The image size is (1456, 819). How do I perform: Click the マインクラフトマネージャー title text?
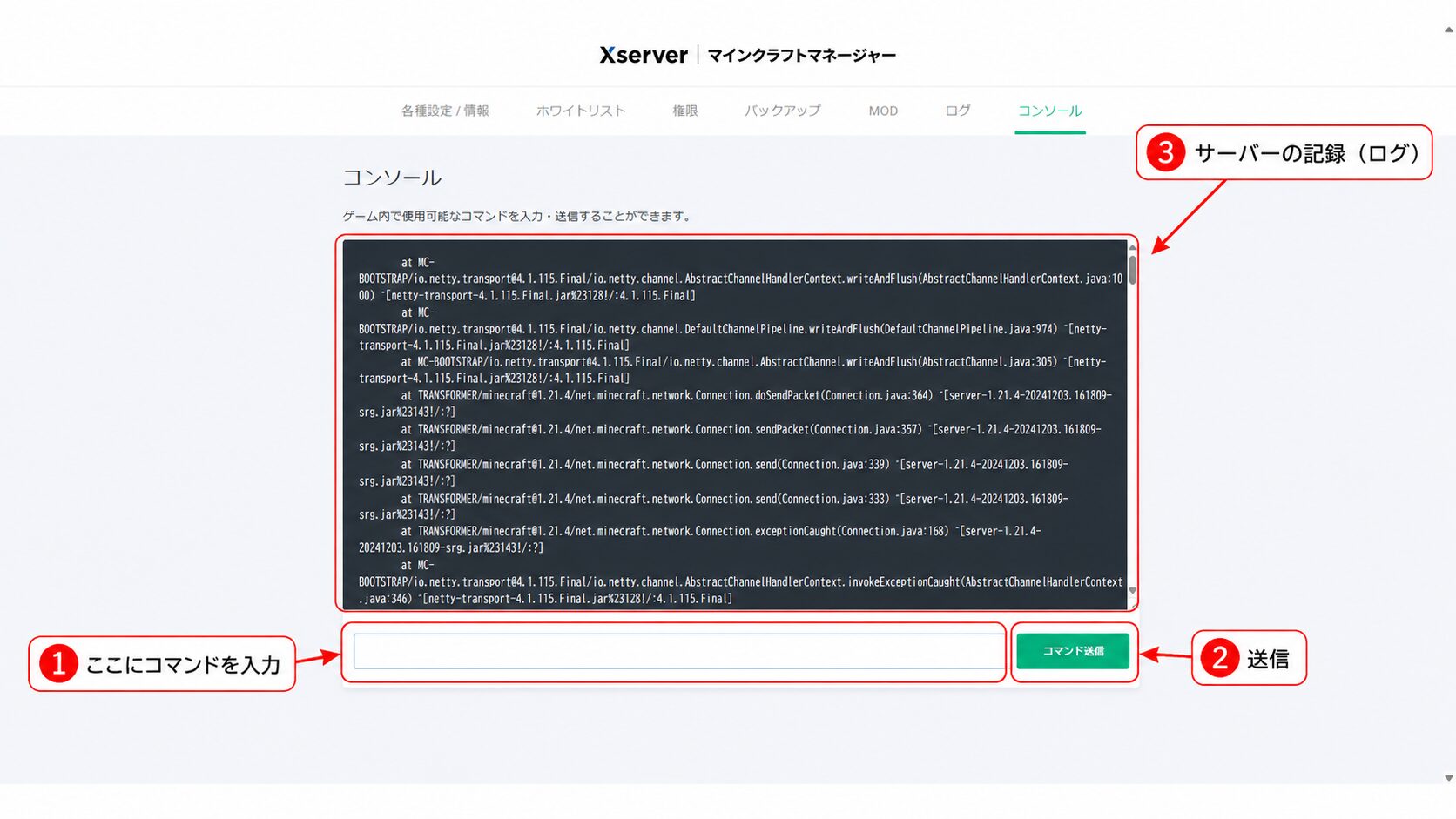[x=801, y=56]
